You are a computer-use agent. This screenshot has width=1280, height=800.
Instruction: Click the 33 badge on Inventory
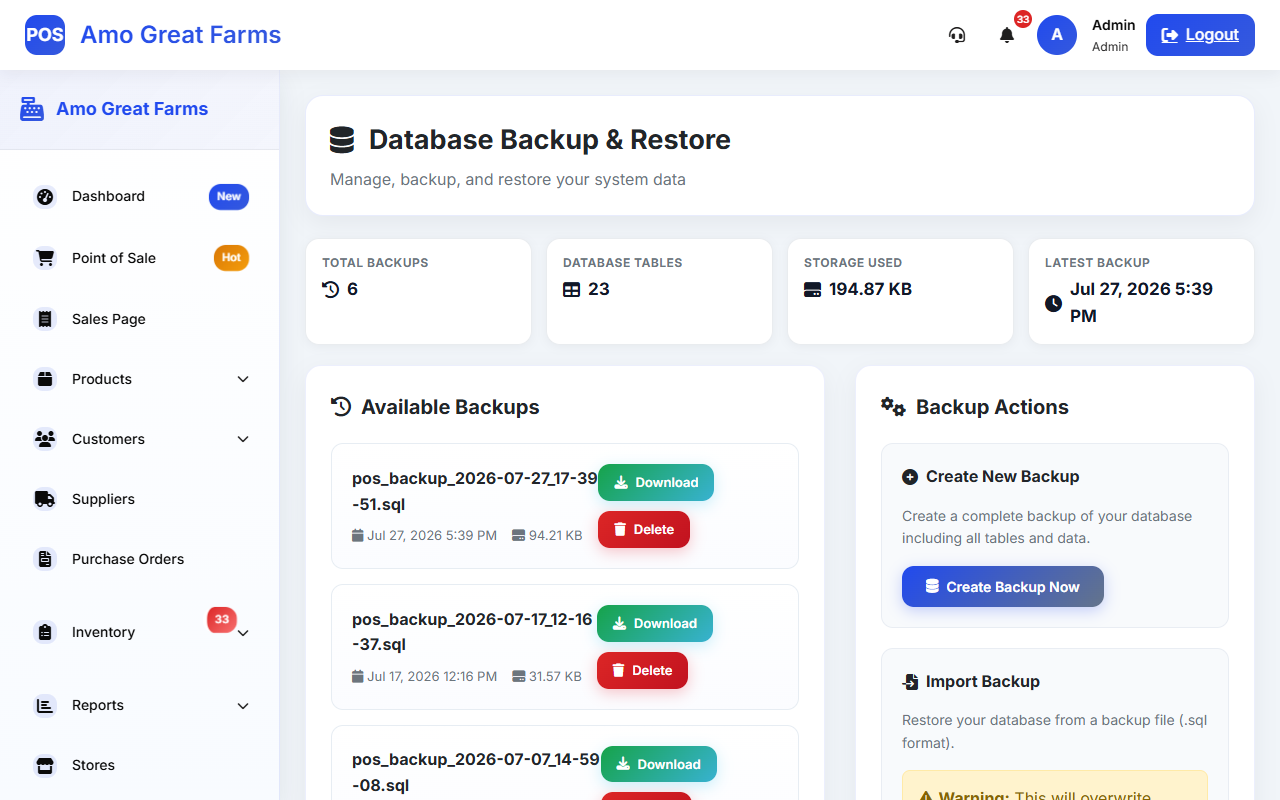pos(222,620)
